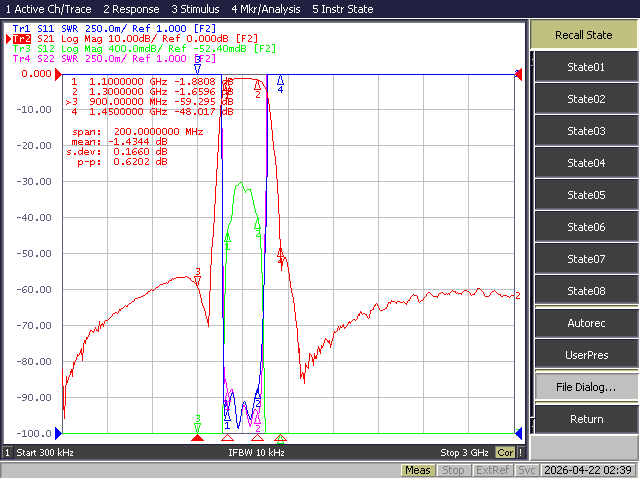
Task: Recall State06
Action: [586, 227]
